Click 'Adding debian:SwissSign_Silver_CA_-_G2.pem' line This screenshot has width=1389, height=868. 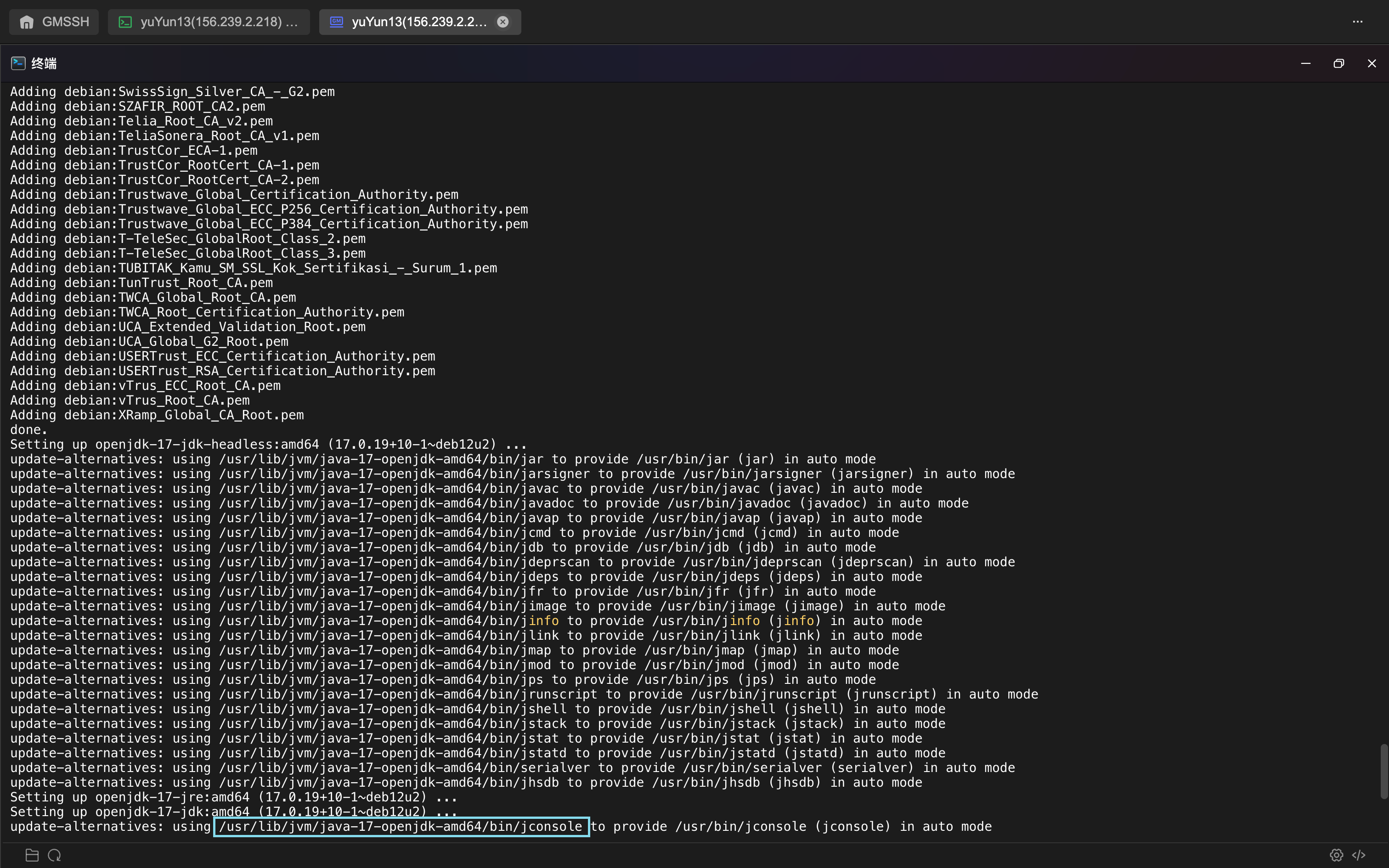coord(172,92)
